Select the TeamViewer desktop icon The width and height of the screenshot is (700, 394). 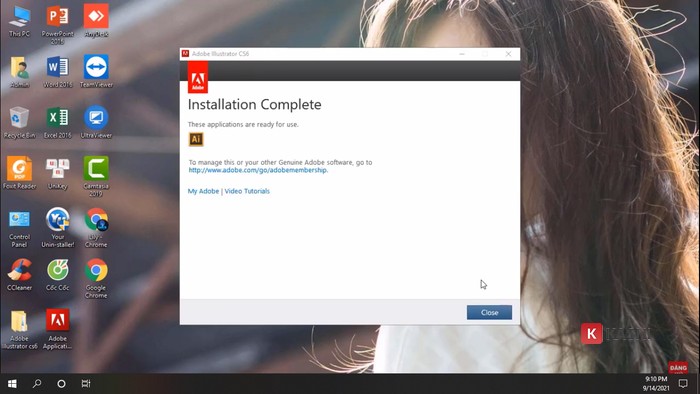(x=96, y=72)
